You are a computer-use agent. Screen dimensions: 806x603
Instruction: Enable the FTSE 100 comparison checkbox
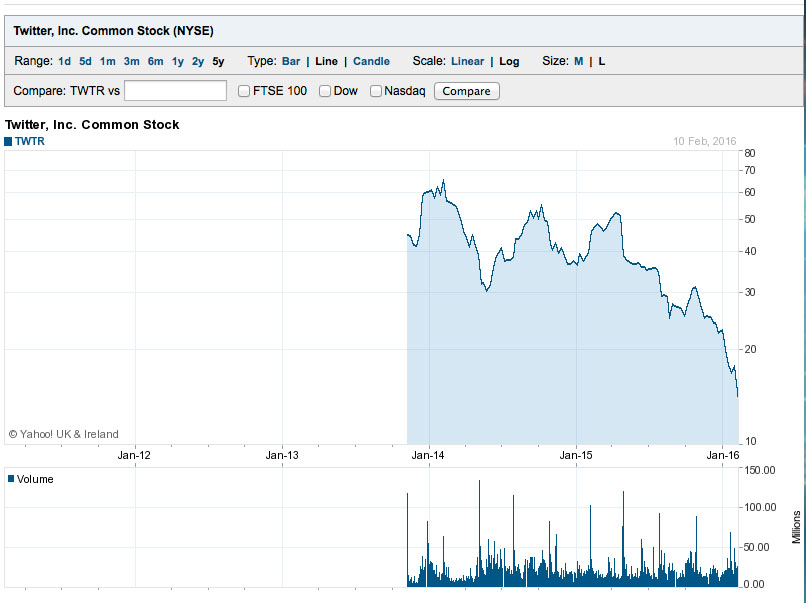pyautogui.click(x=244, y=91)
